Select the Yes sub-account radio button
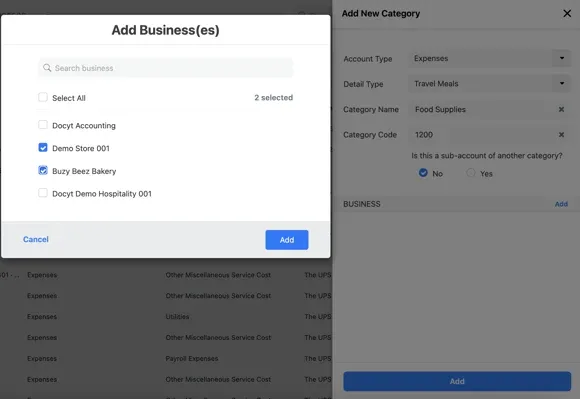580x399 pixels. click(471, 173)
